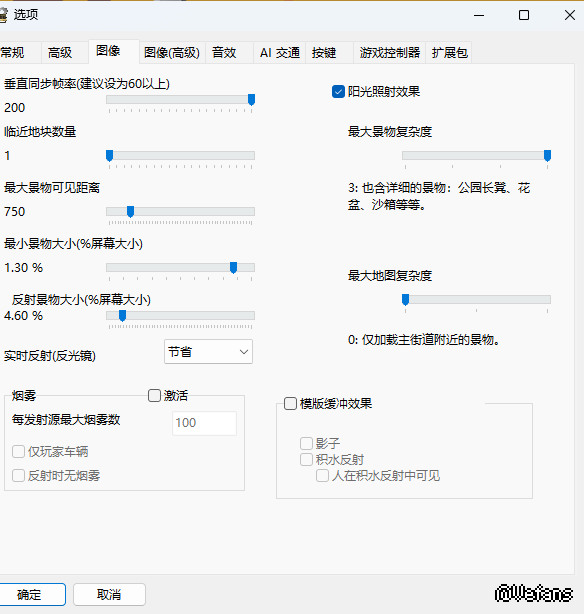584x614 pixels.
Task: Click the 最大景物可见距离 slider handle
Action: [x=130, y=212]
